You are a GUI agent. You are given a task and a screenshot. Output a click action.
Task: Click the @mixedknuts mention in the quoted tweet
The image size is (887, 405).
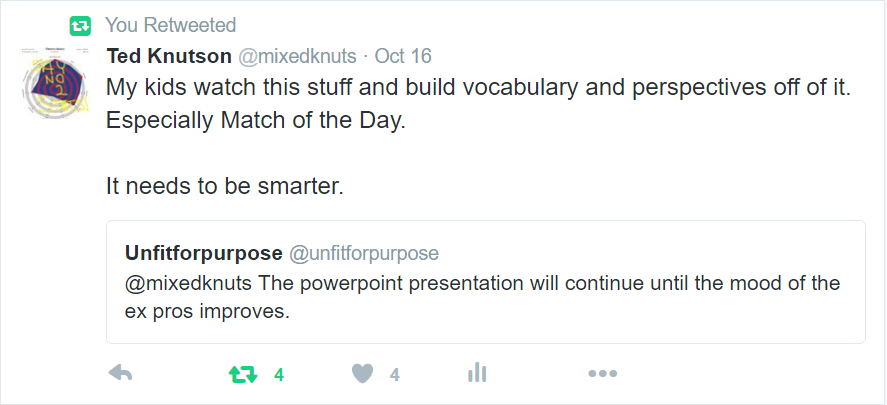pyautogui.click(x=188, y=283)
